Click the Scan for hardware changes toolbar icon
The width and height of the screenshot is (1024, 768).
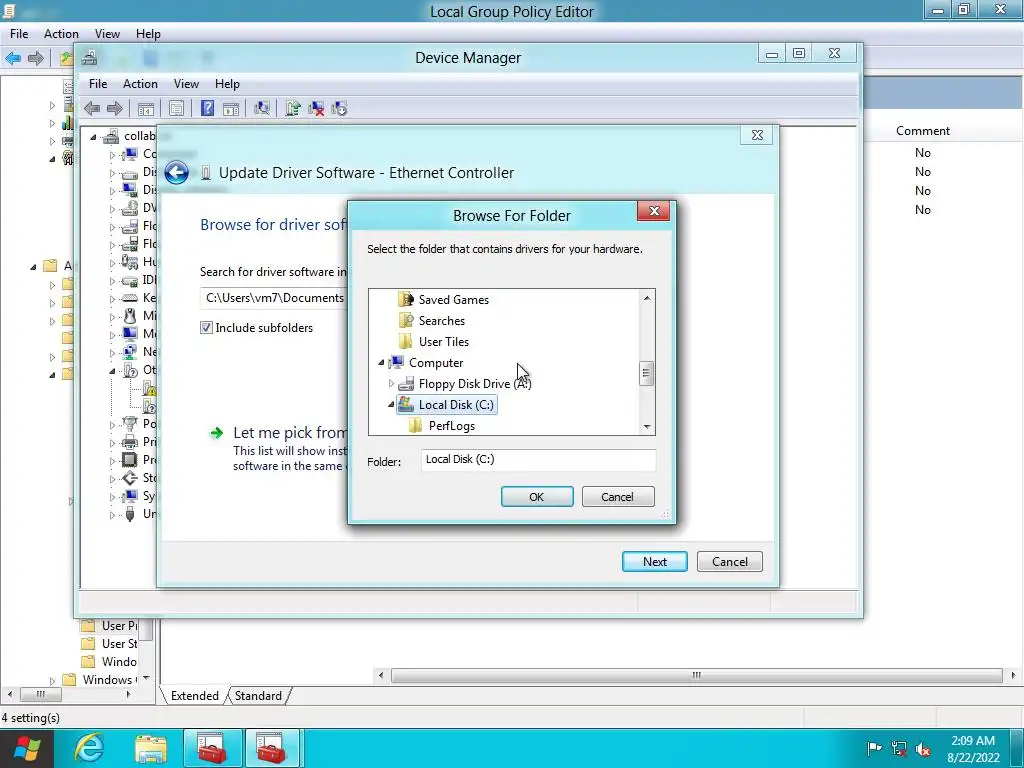tap(262, 108)
